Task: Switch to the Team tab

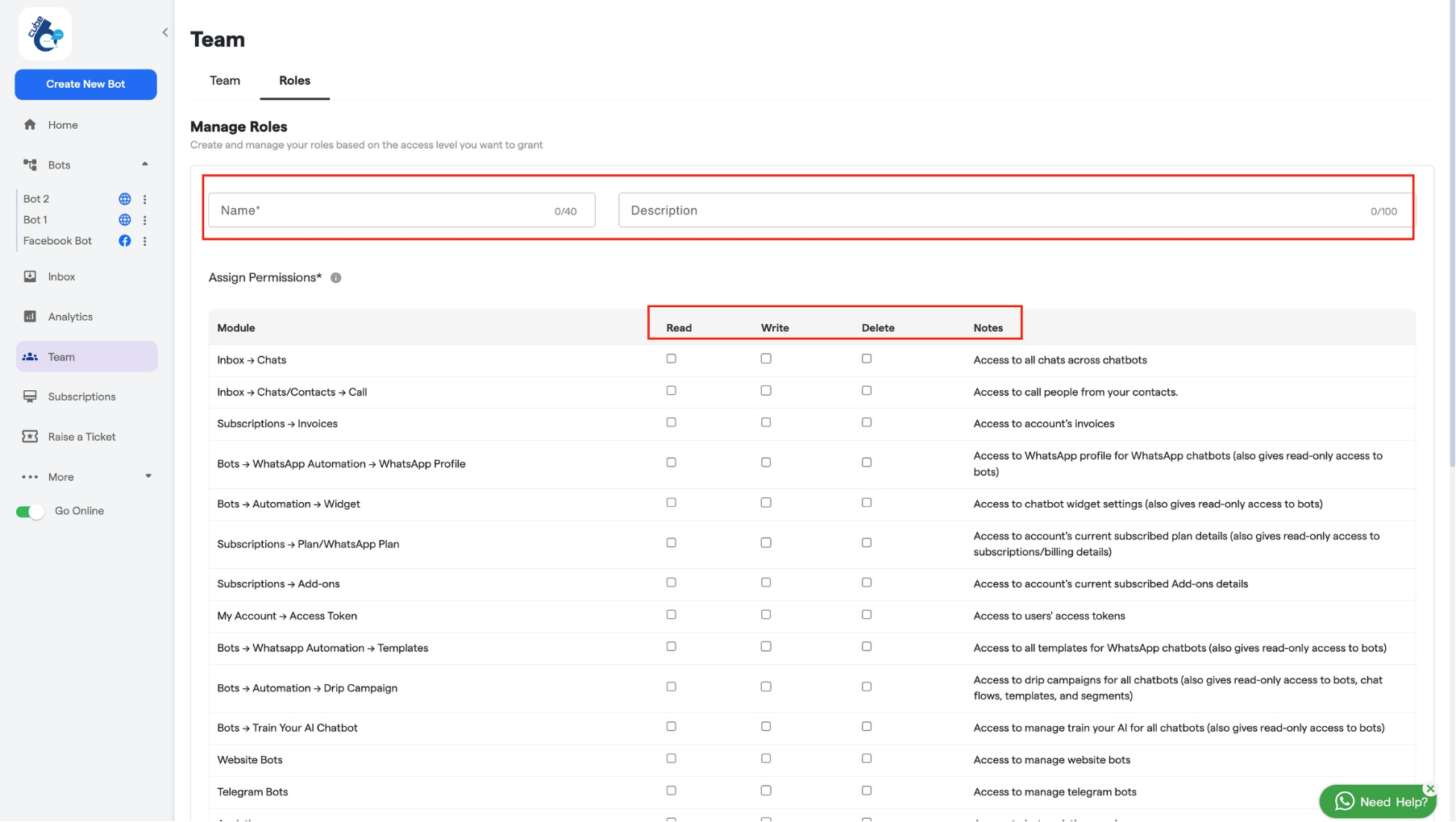Action: (225, 81)
